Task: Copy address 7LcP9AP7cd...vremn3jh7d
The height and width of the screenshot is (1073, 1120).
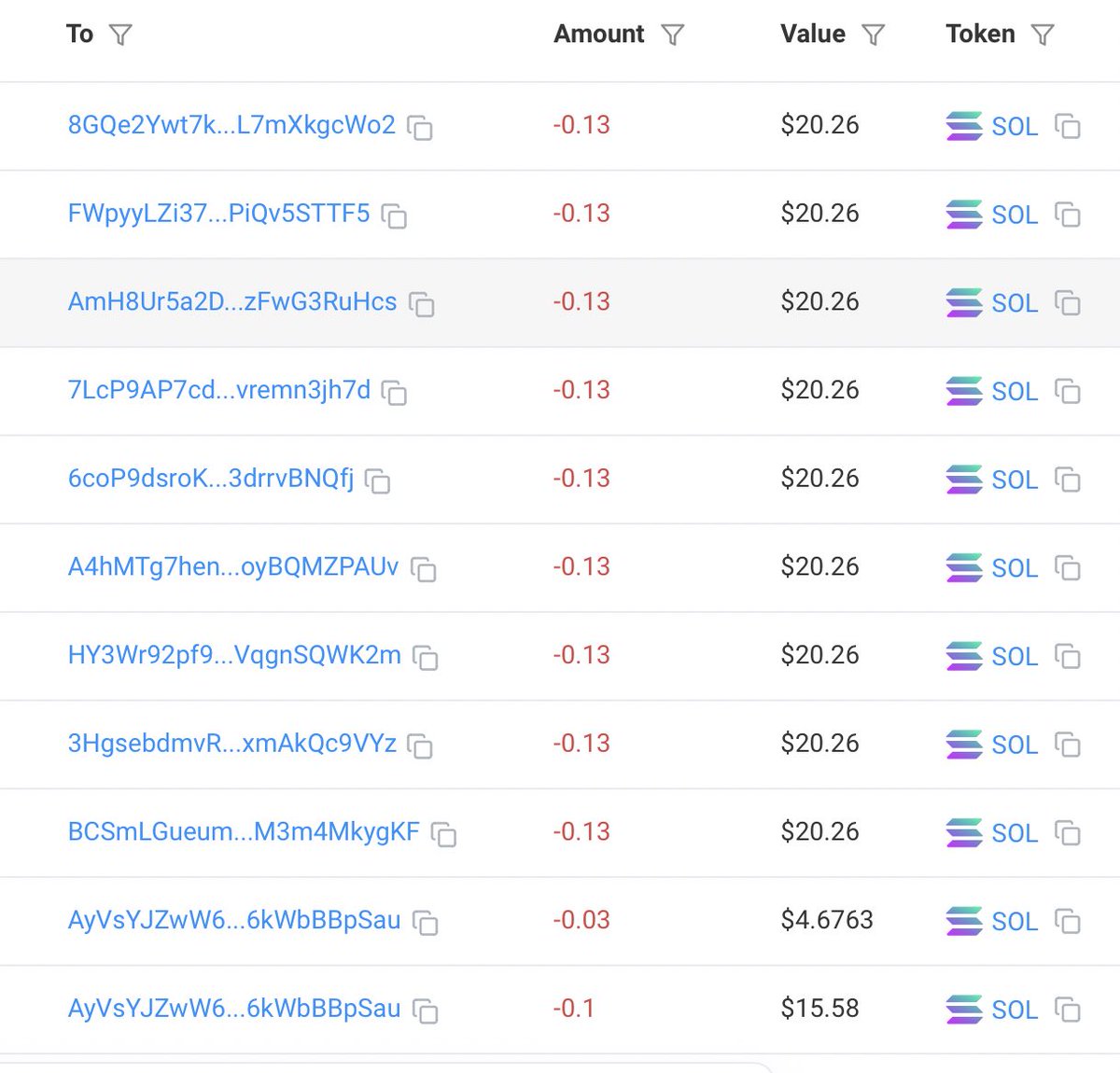Action: [x=394, y=392]
